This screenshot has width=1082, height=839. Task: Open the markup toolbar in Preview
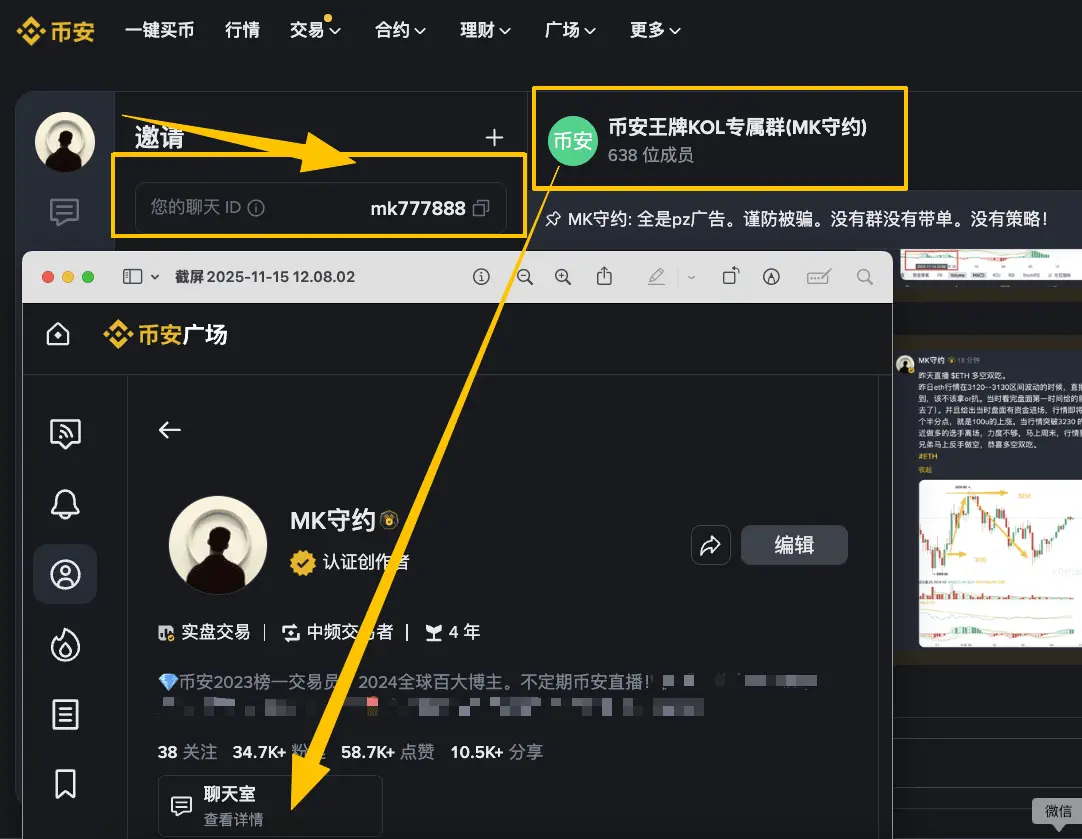coord(771,277)
